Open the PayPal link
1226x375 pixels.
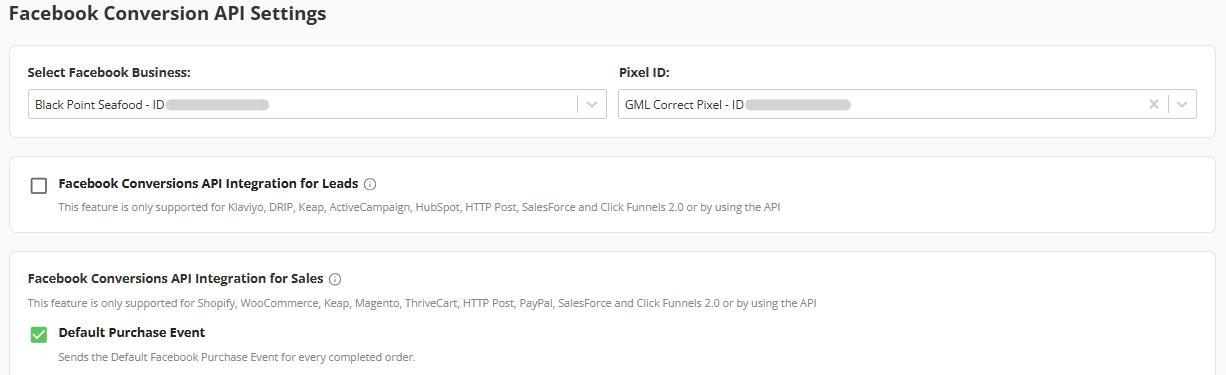(x=536, y=303)
